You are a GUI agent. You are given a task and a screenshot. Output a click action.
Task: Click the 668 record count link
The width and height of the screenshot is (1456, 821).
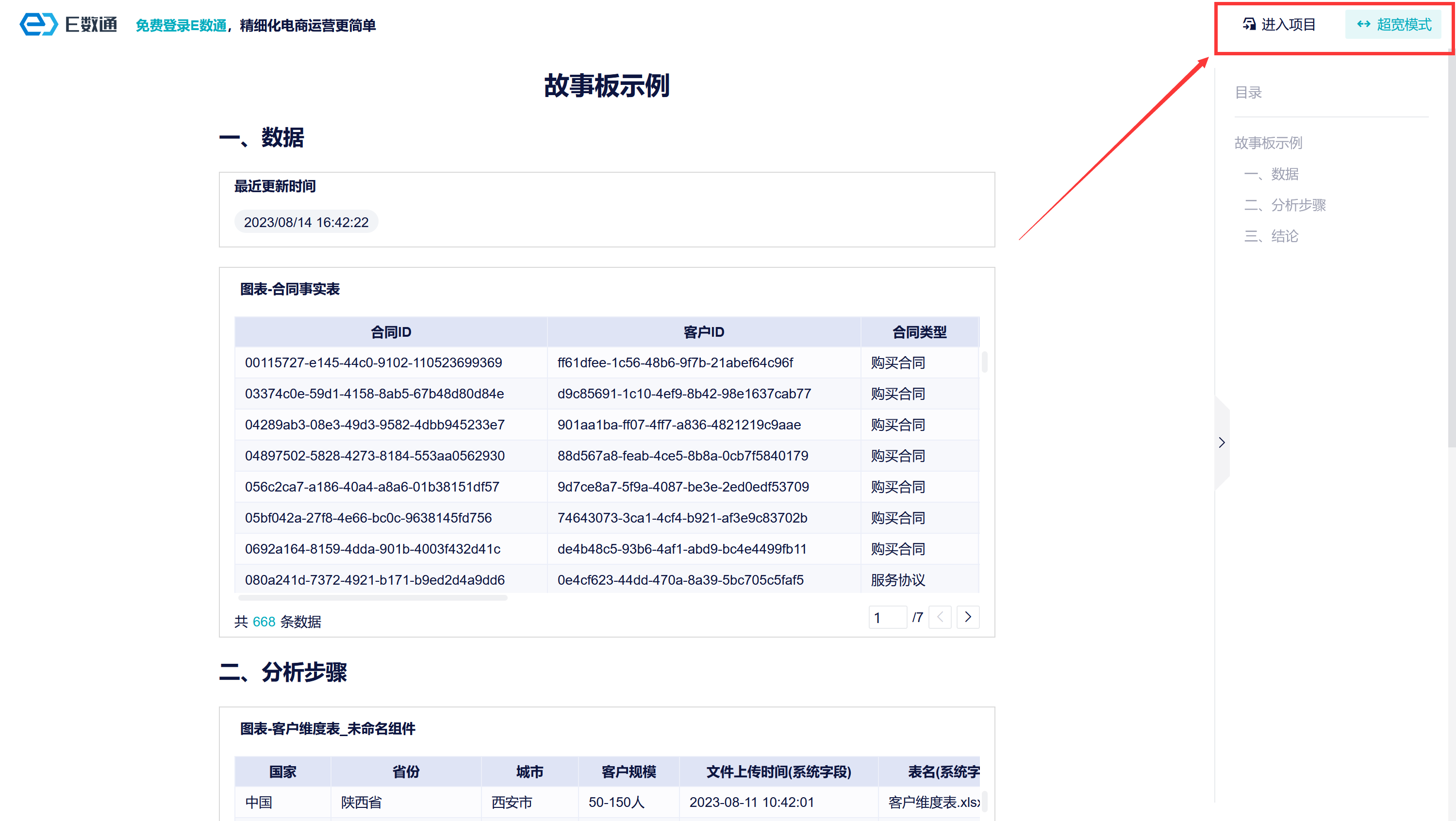[264, 622]
